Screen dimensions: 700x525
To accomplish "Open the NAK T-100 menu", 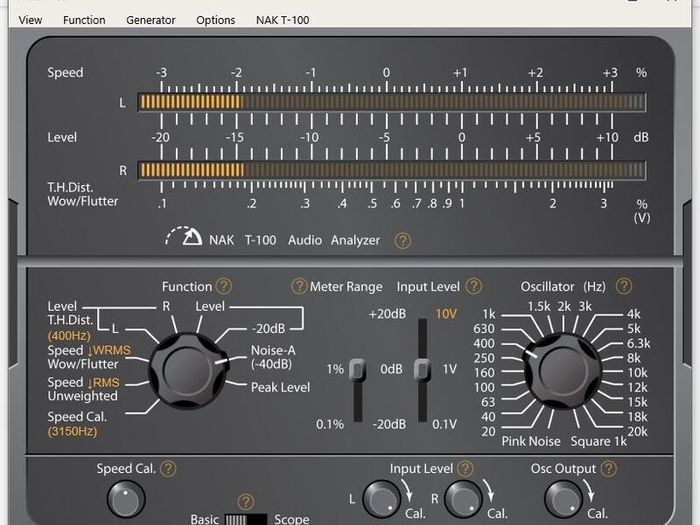I will 283,20.
